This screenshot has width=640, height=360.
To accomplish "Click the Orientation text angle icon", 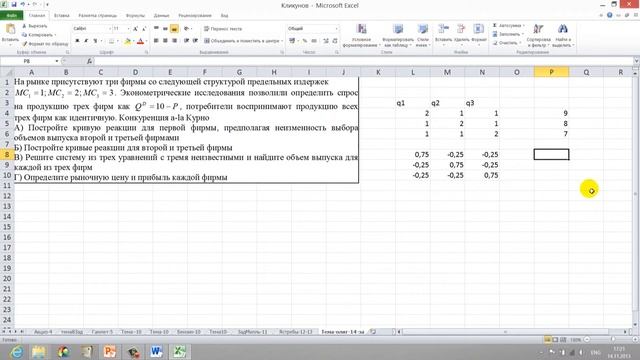I will (187, 29).
